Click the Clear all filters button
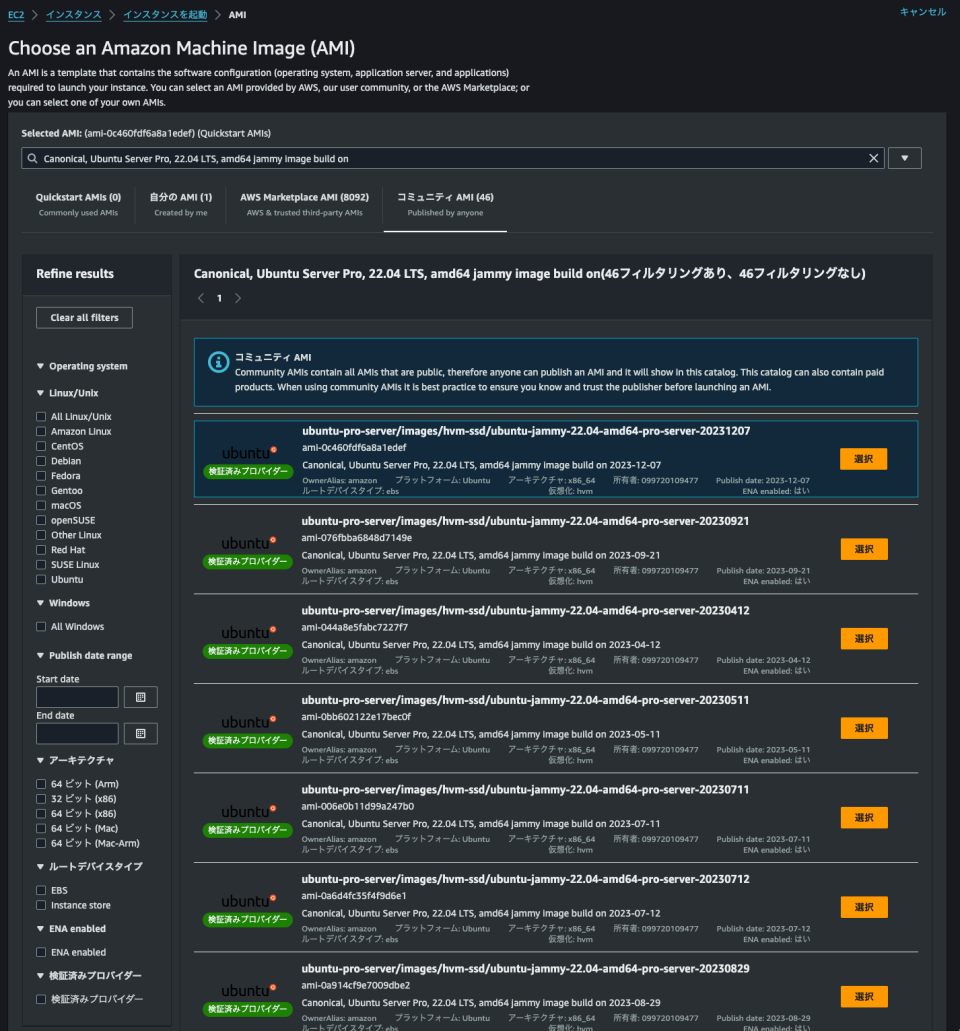This screenshot has height=1031, width=960. point(84,317)
